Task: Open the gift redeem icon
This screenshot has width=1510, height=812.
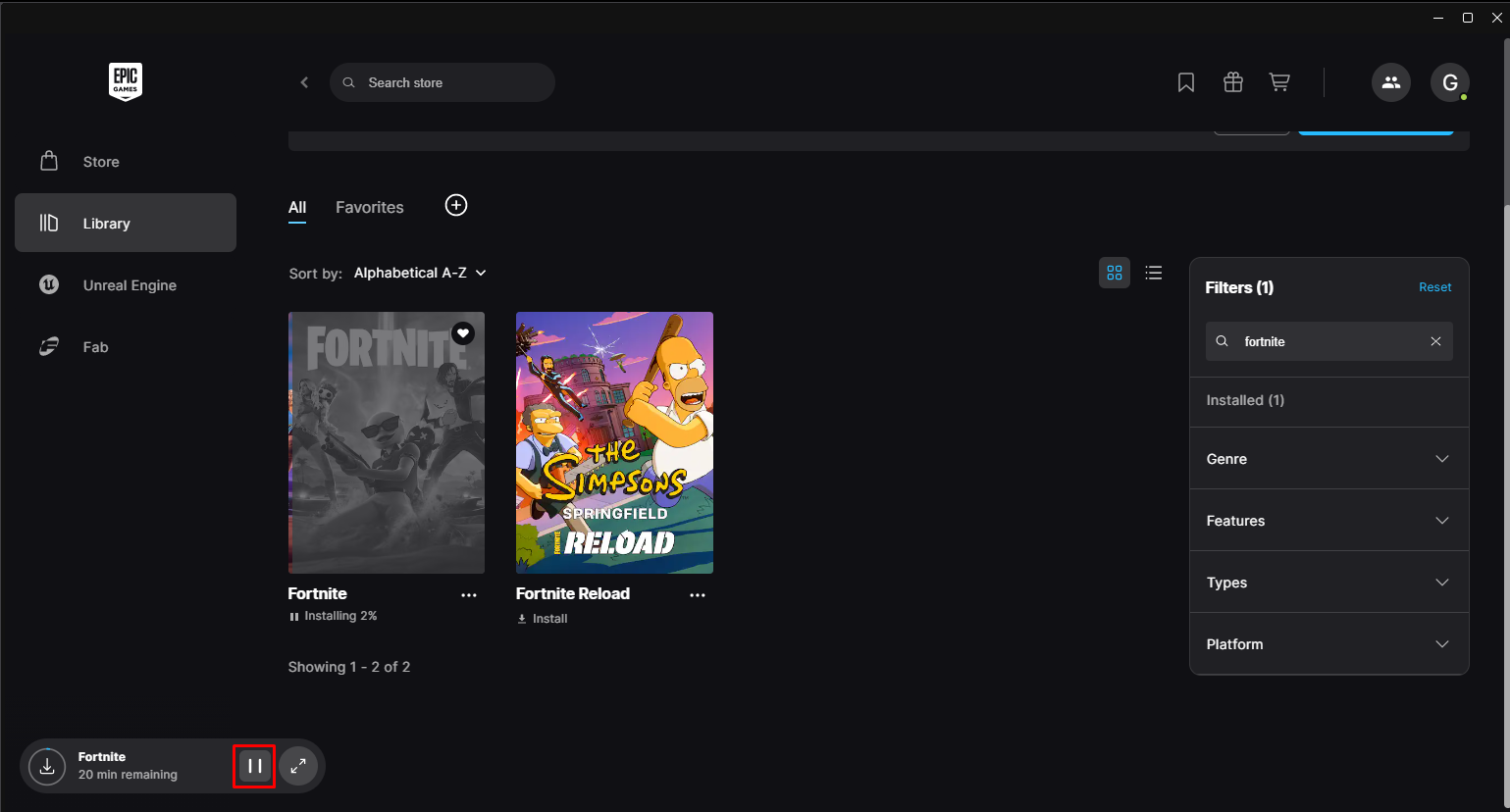Action: (1233, 82)
